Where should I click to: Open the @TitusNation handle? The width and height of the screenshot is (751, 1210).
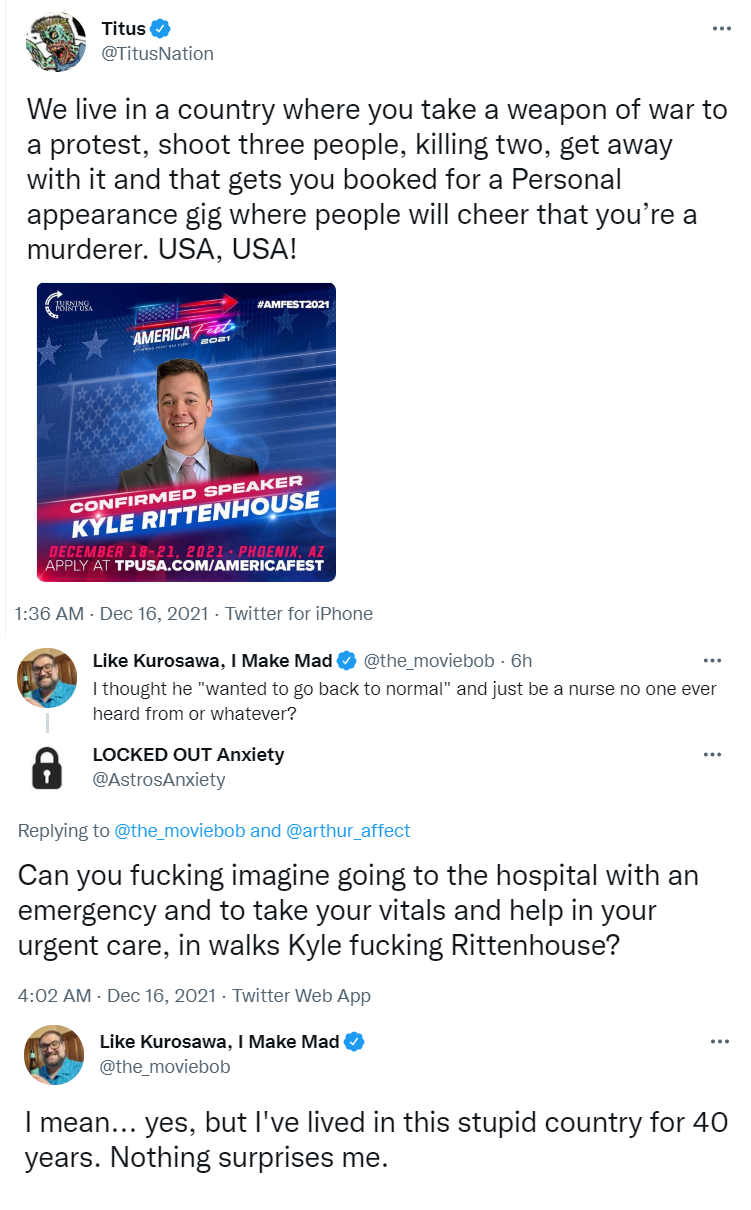[x=157, y=53]
